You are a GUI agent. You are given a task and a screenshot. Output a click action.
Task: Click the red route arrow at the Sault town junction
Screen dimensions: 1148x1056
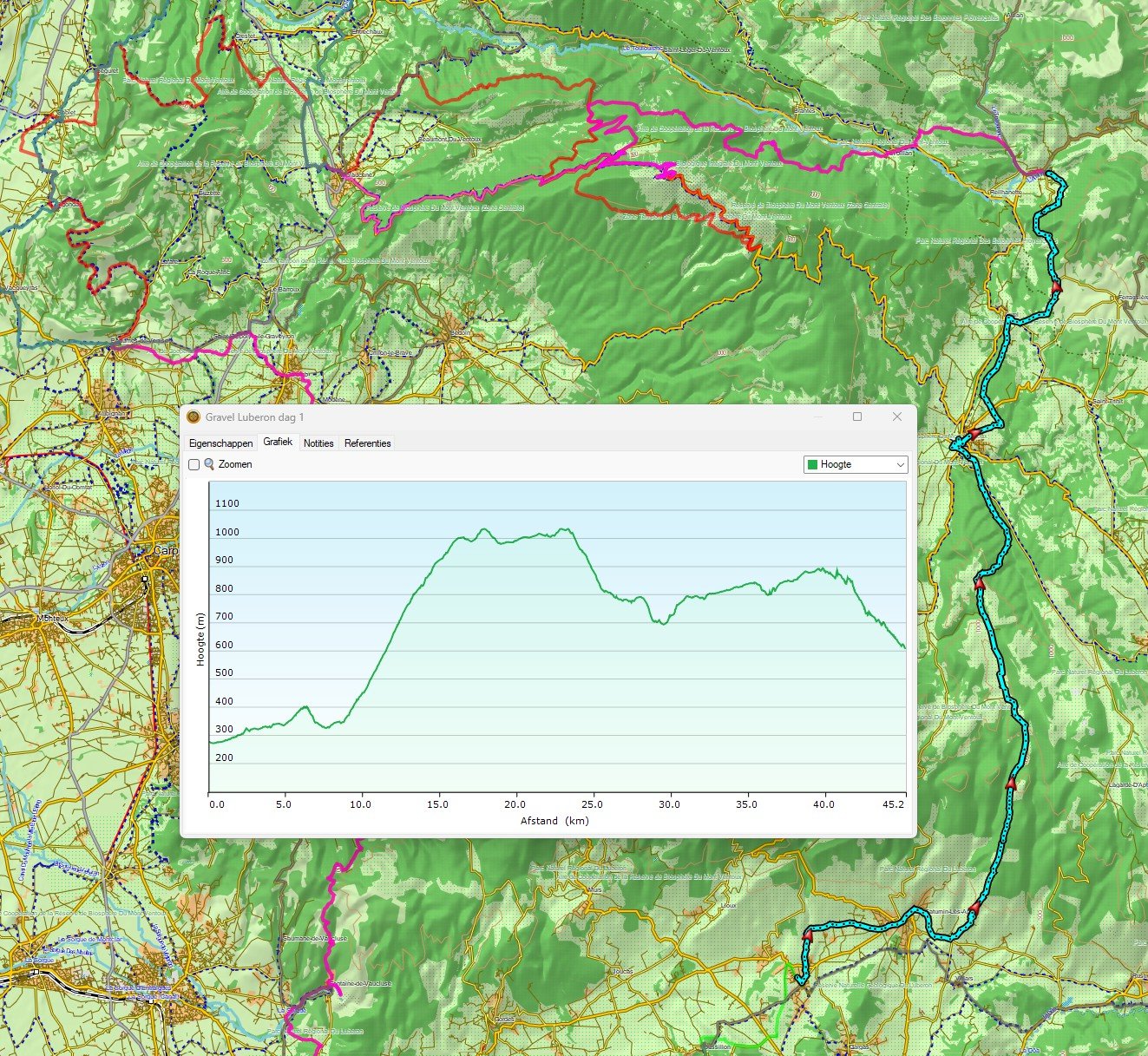coord(974,433)
